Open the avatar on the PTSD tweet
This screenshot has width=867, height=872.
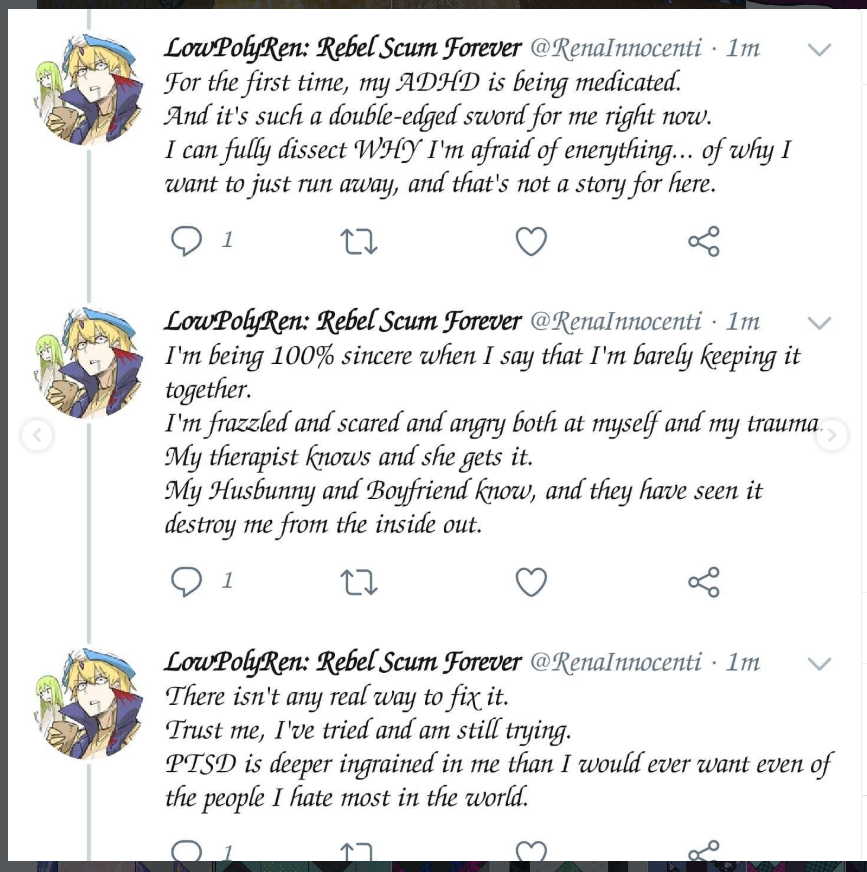[x=89, y=704]
